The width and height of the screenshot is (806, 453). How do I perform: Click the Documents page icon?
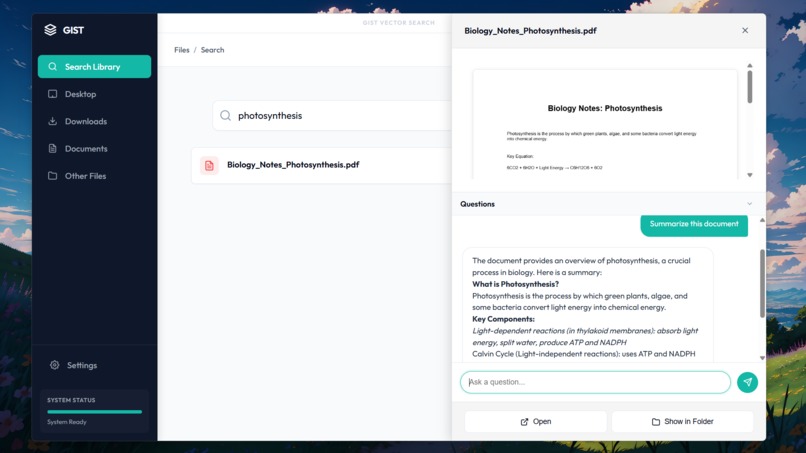52,149
